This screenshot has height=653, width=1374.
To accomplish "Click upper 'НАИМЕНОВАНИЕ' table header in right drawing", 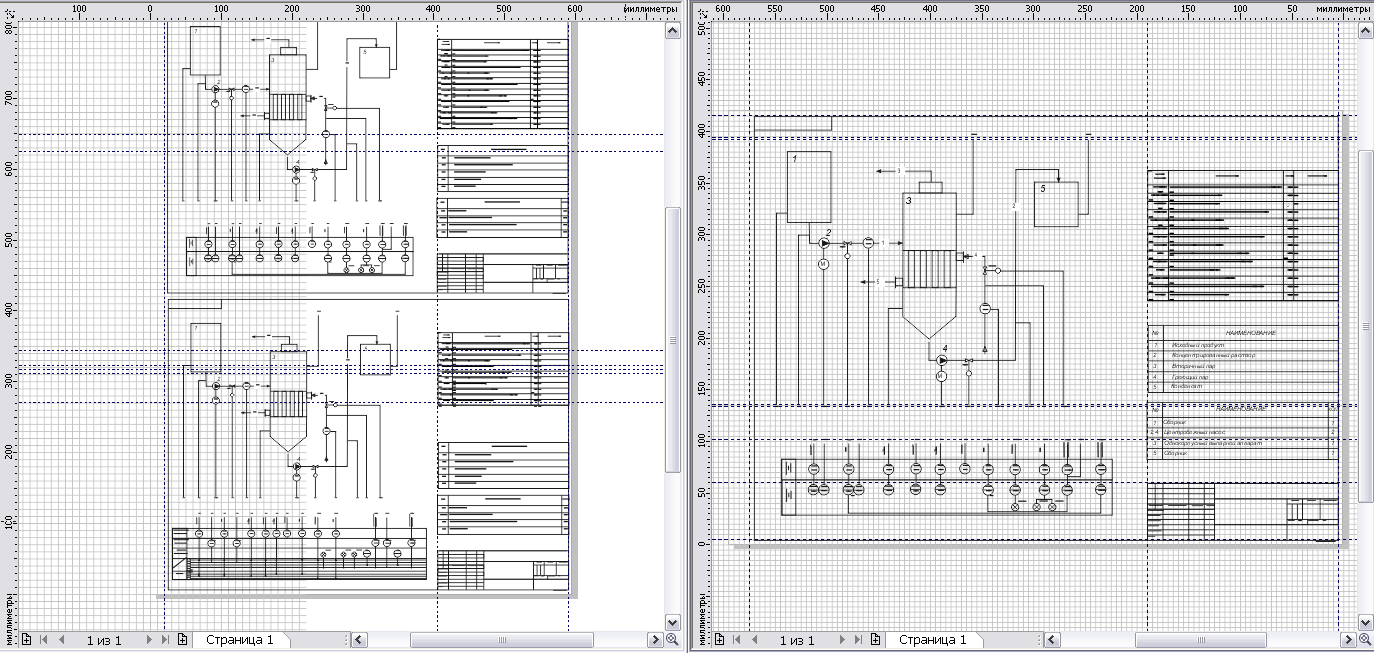I will tap(1250, 333).
